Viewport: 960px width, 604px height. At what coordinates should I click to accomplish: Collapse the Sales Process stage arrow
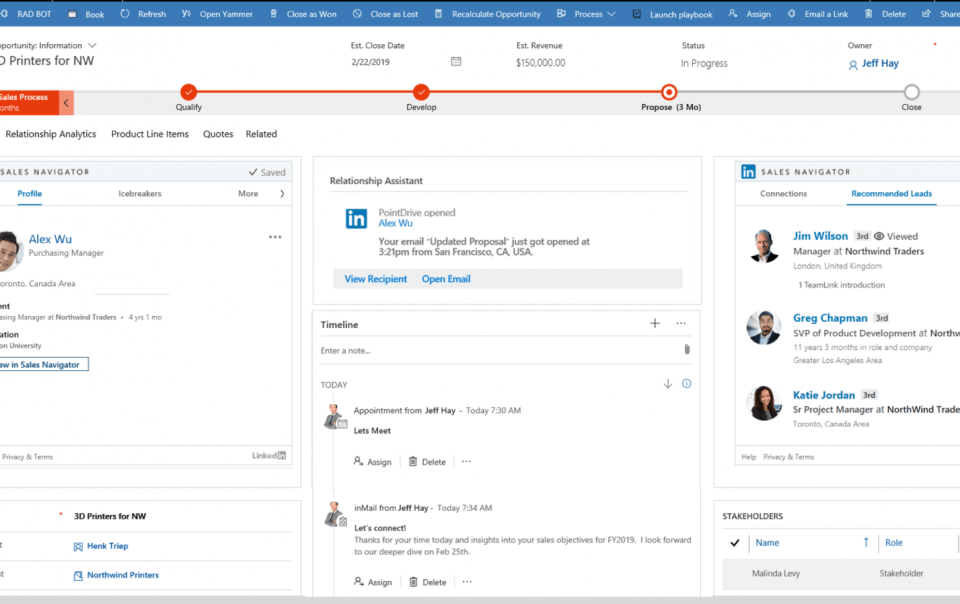(x=67, y=102)
